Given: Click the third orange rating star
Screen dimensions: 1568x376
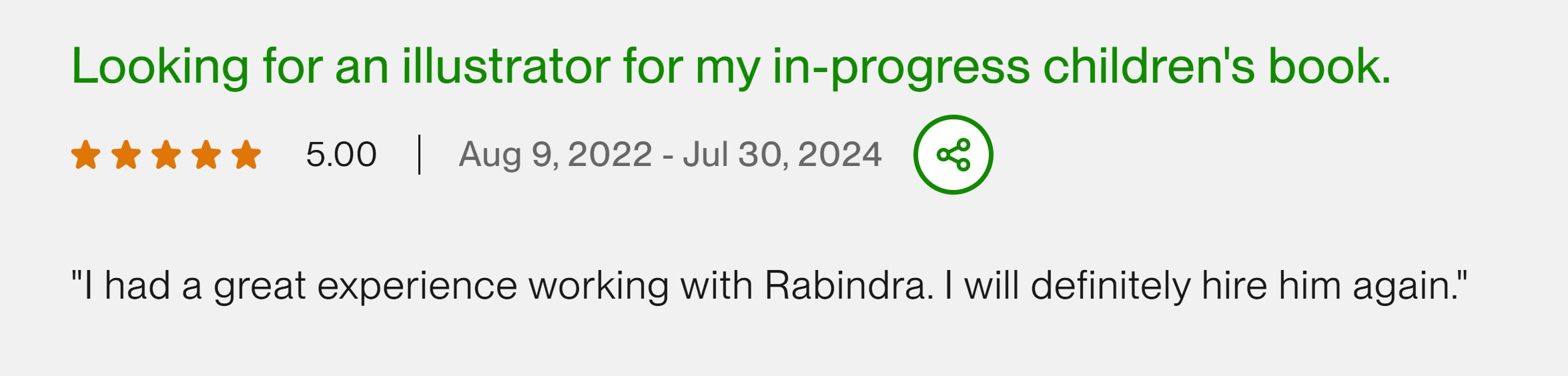Looking at the screenshot, I should pos(166,155).
